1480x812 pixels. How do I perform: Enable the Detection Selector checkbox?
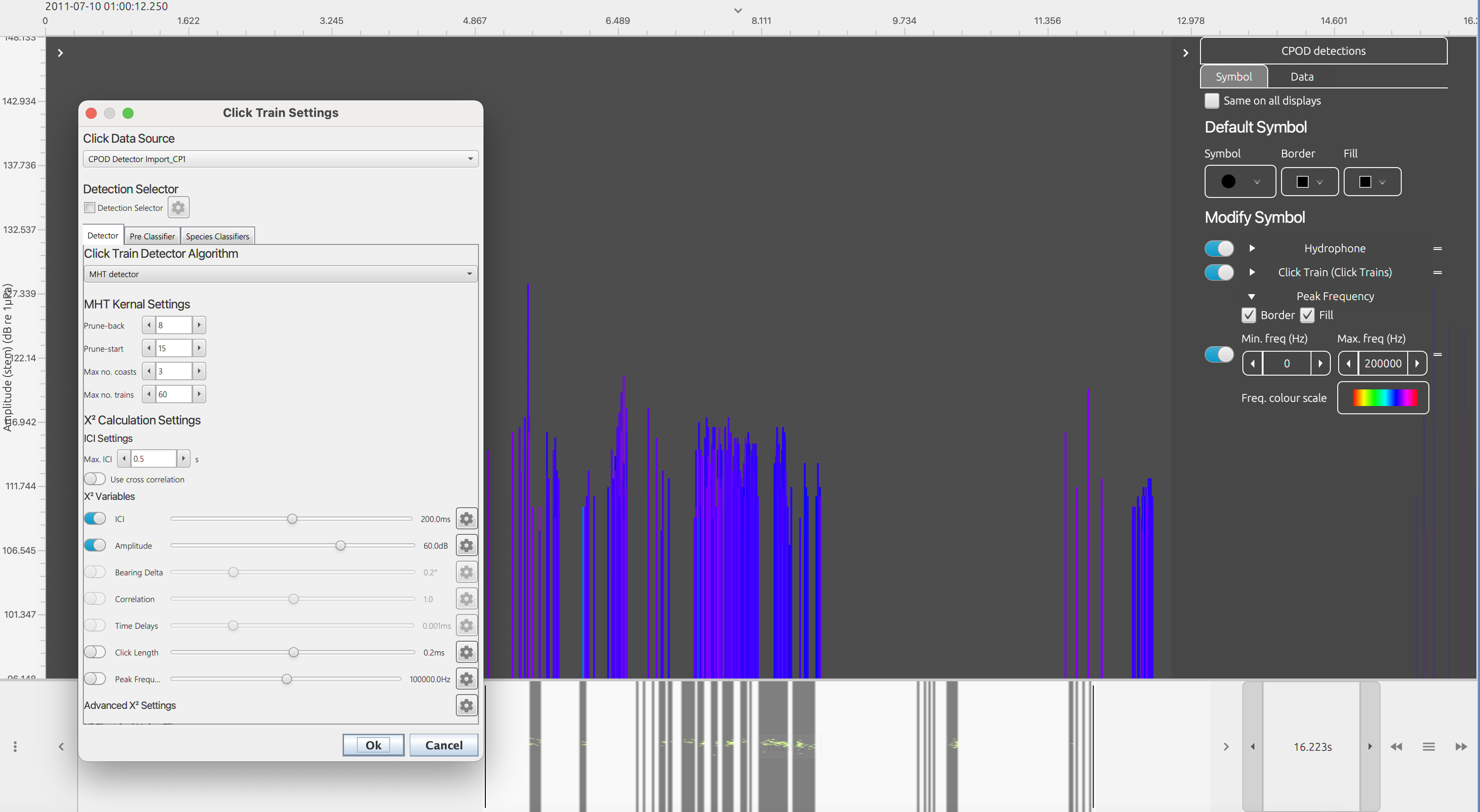pos(90,207)
